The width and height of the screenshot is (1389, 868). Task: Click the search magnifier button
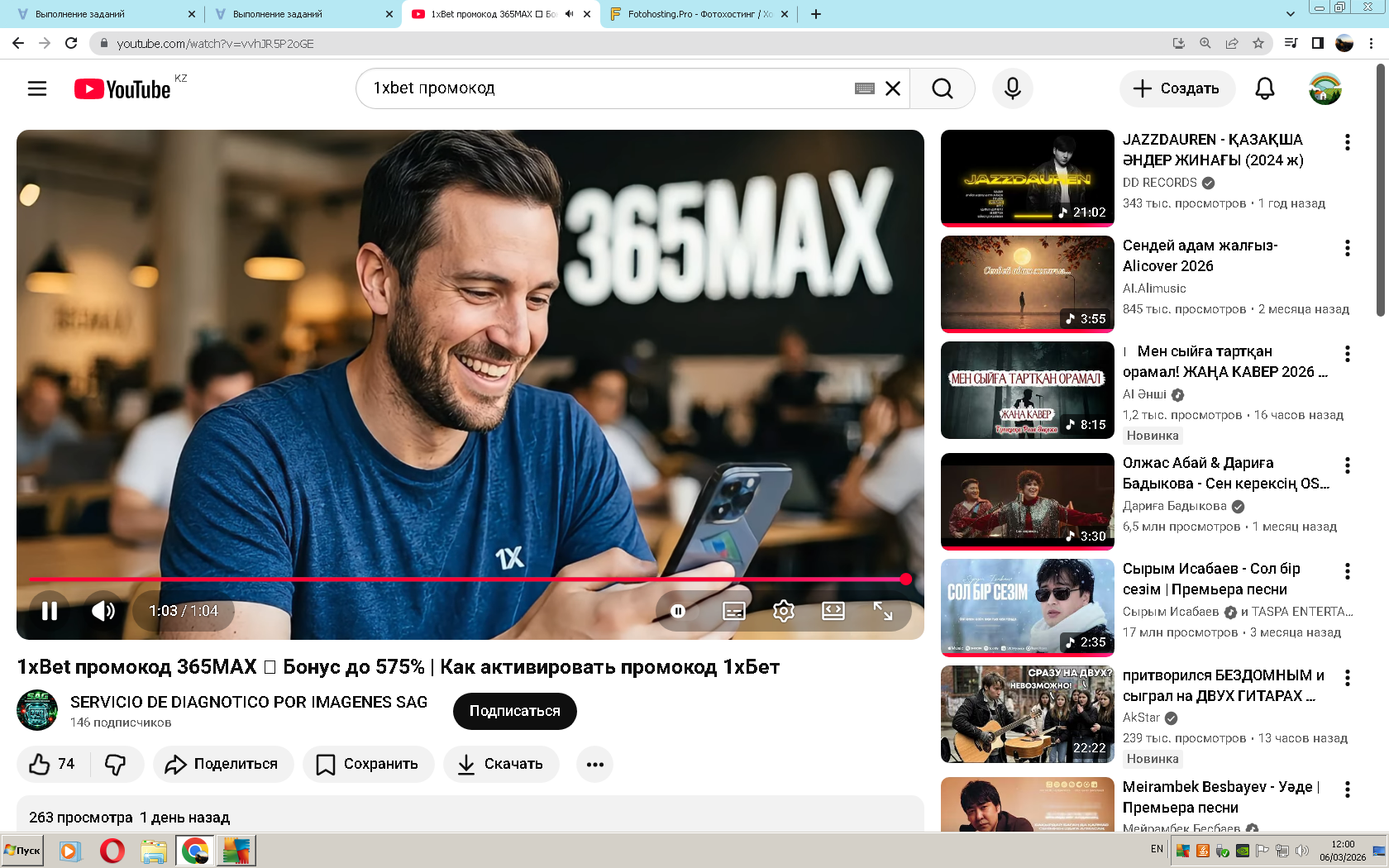click(x=942, y=88)
